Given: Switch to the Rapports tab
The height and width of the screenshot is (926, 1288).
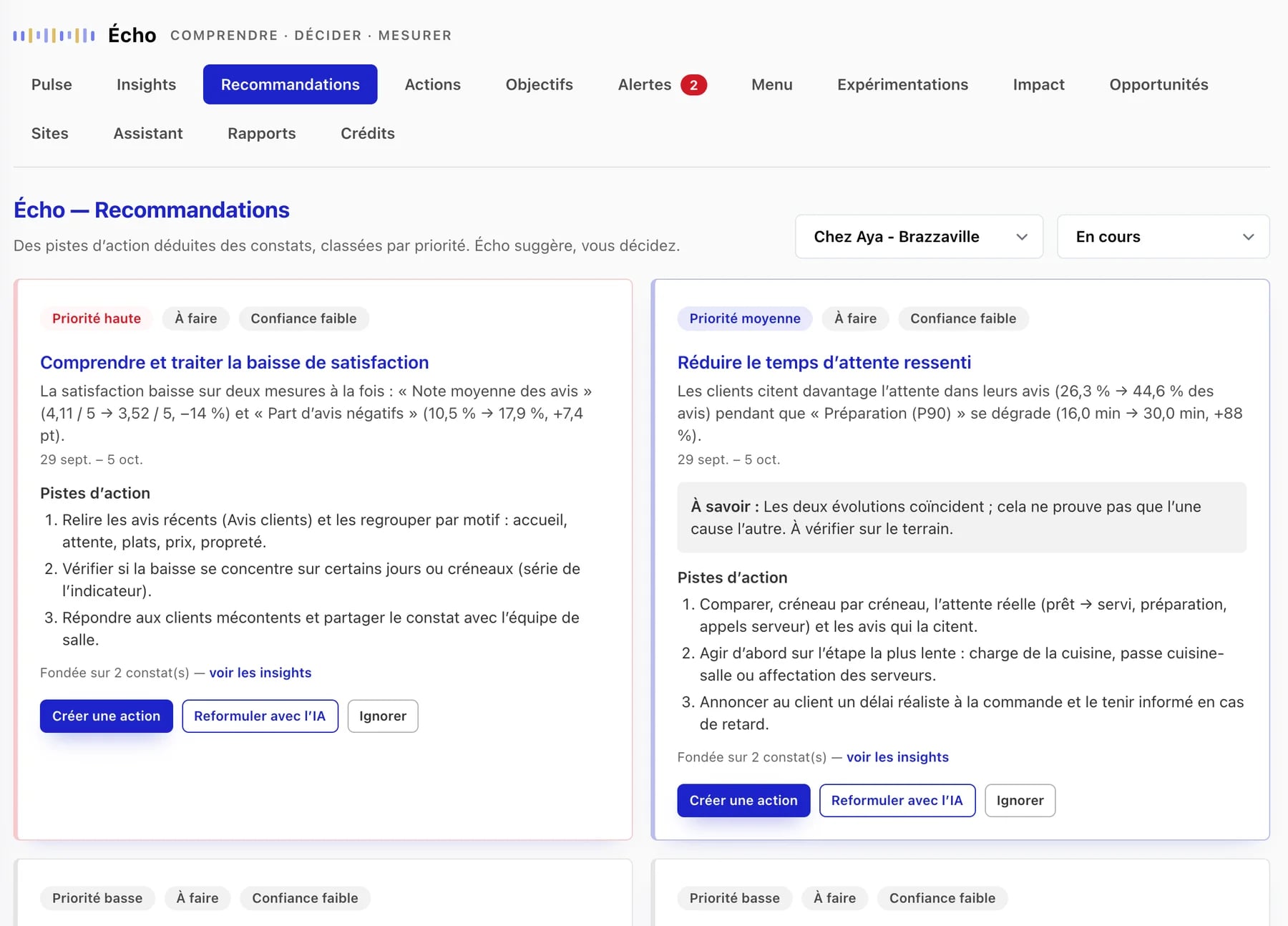Looking at the screenshot, I should coord(261,133).
